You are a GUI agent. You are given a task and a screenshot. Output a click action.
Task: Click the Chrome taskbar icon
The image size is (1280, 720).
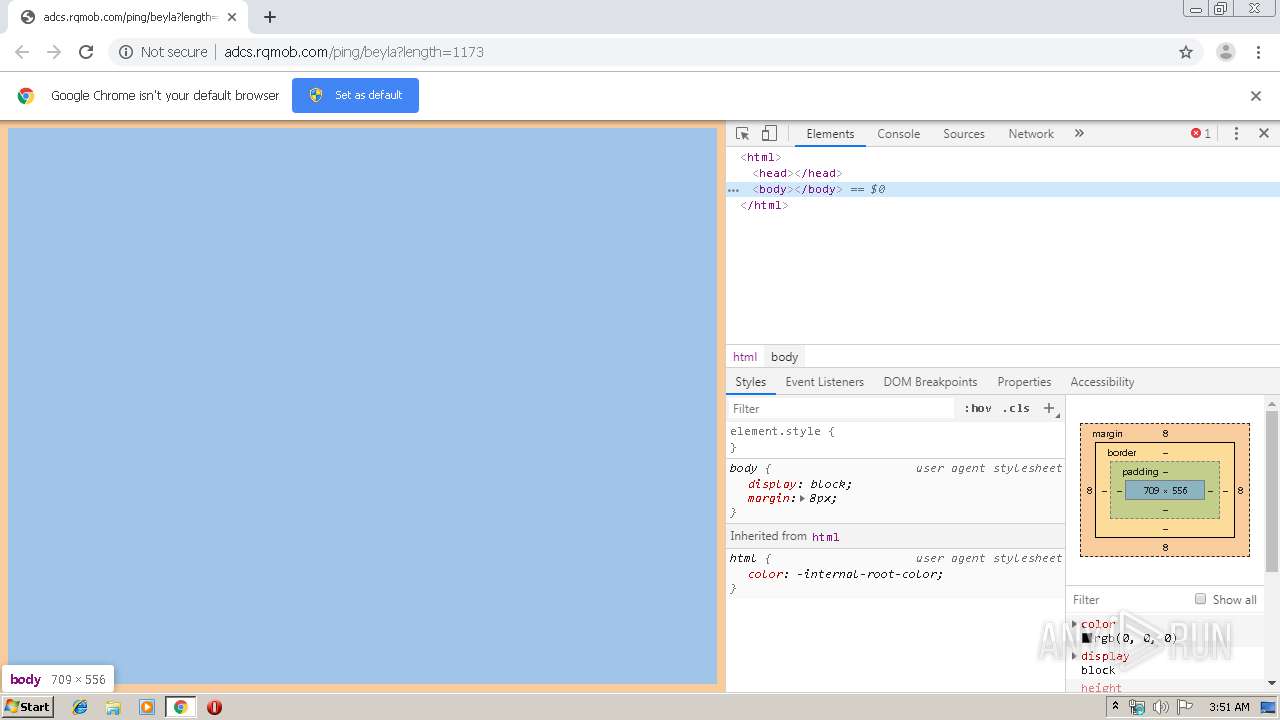pos(180,707)
